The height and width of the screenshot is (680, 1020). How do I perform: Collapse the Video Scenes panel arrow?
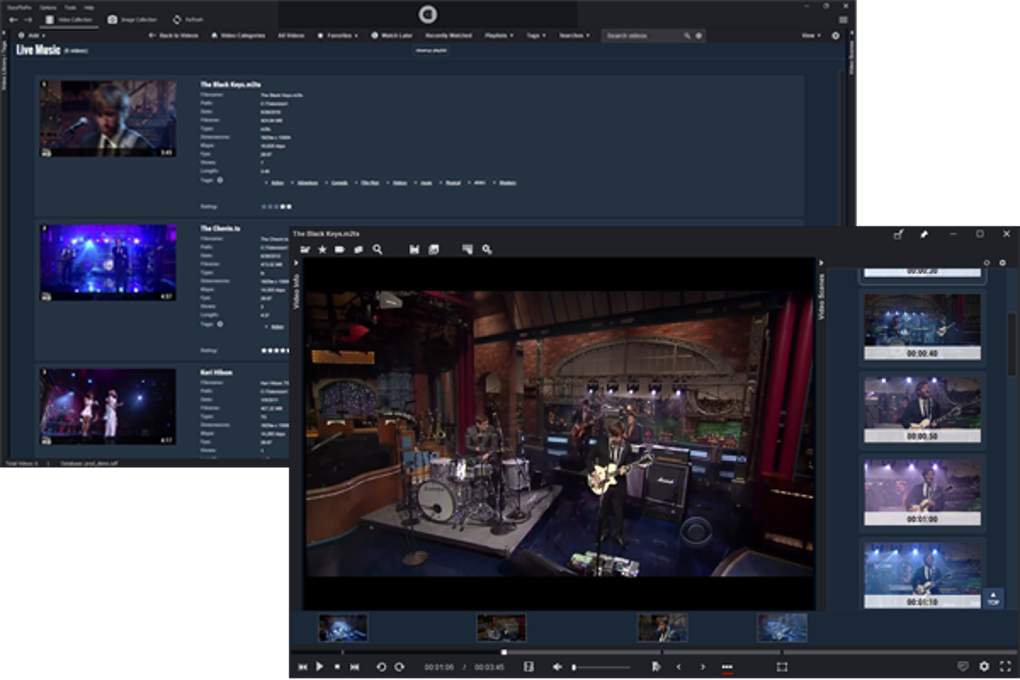point(821,263)
